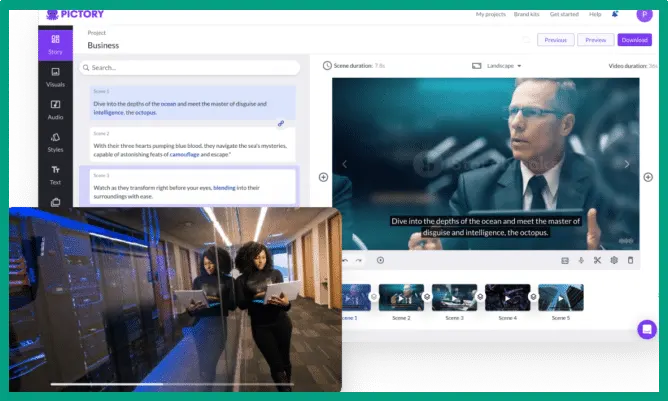Click transition icon between Scene 1 and 2
668x401 pixels.
click(374, 297)
